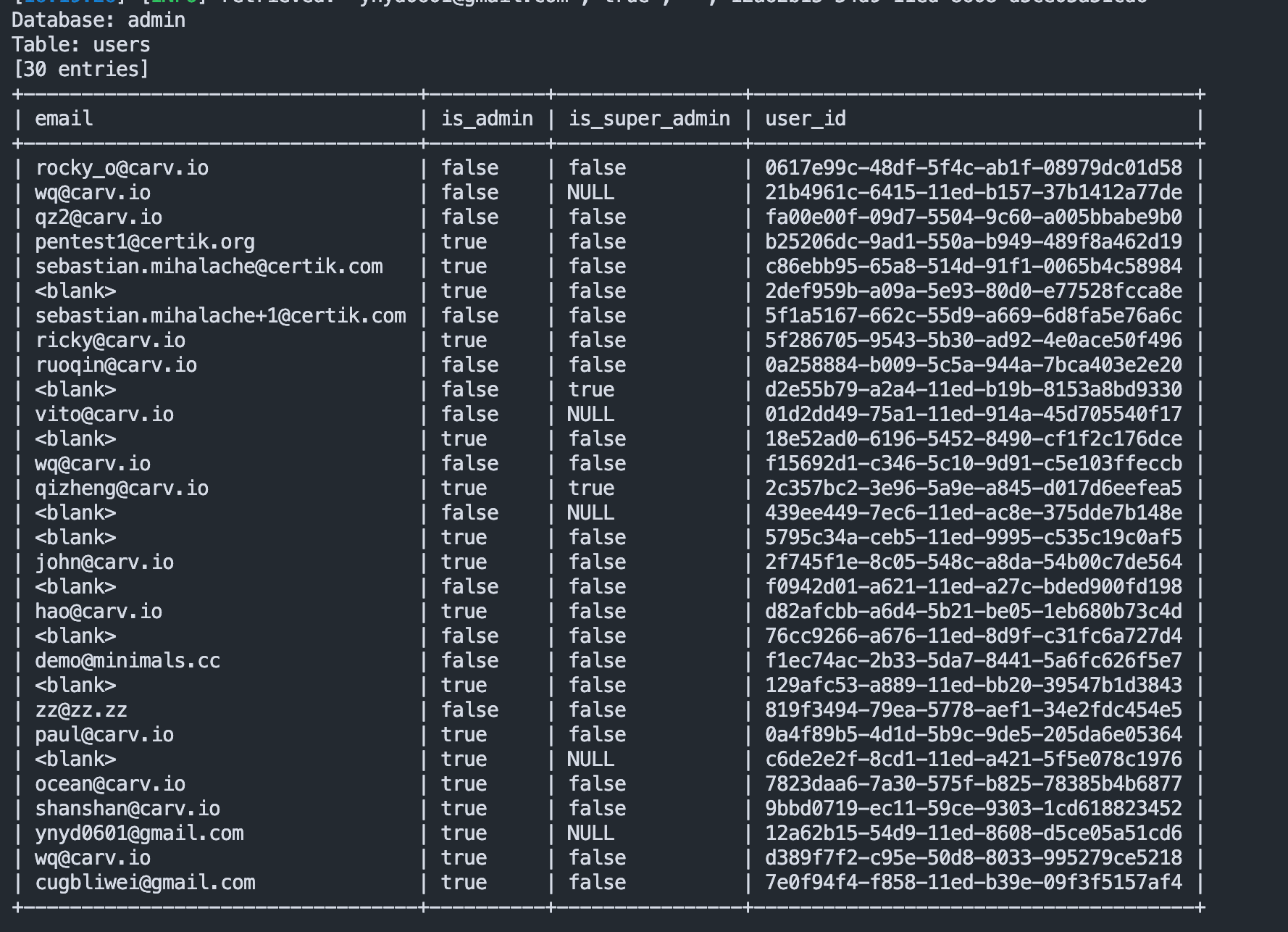Select the demo@minimals.cc email
Image resolution: width=1288 pixels, height=932 pixels.
pos(127,661)
